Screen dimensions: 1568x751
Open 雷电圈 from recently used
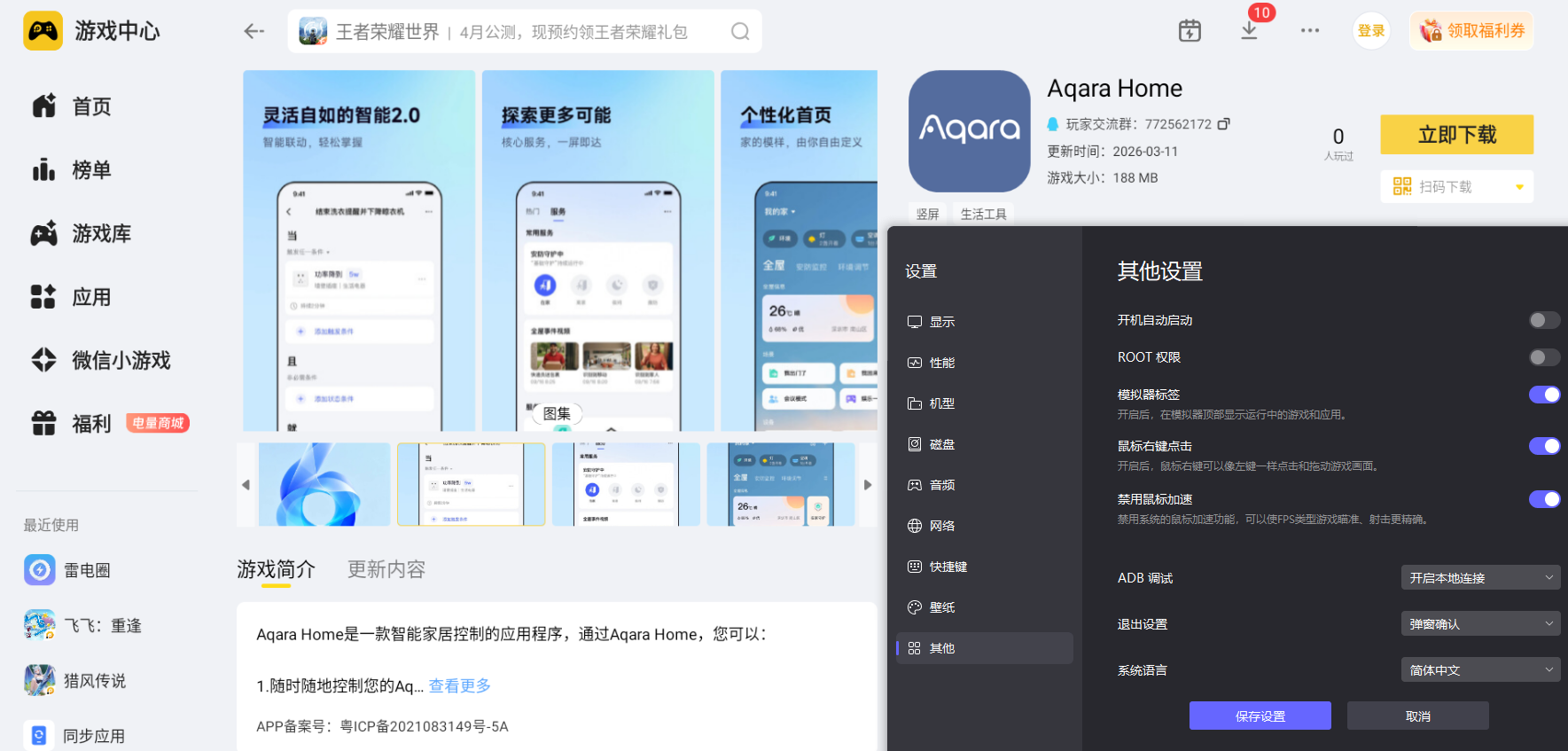67,570
